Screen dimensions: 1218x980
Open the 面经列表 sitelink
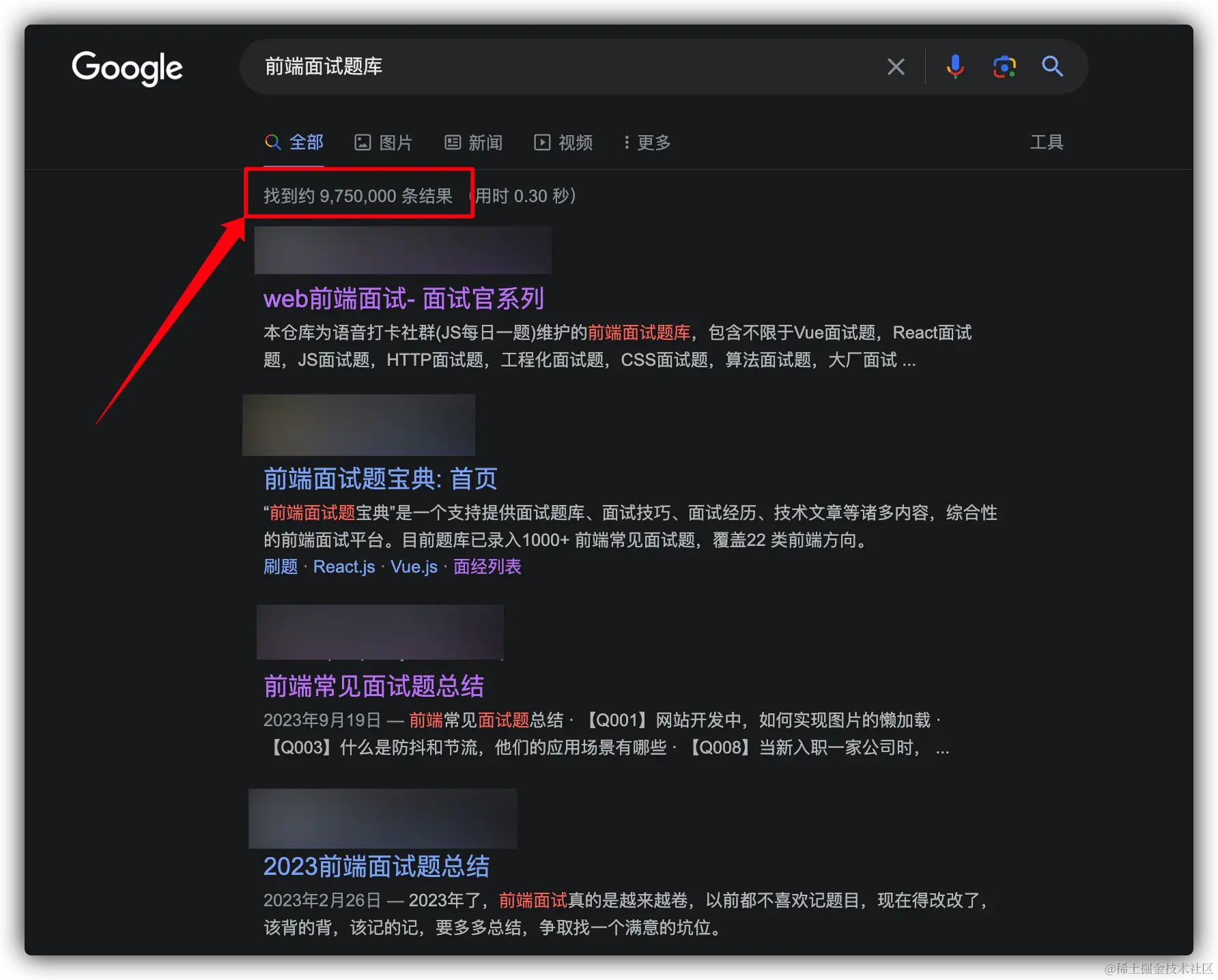(x=487, y=566)
